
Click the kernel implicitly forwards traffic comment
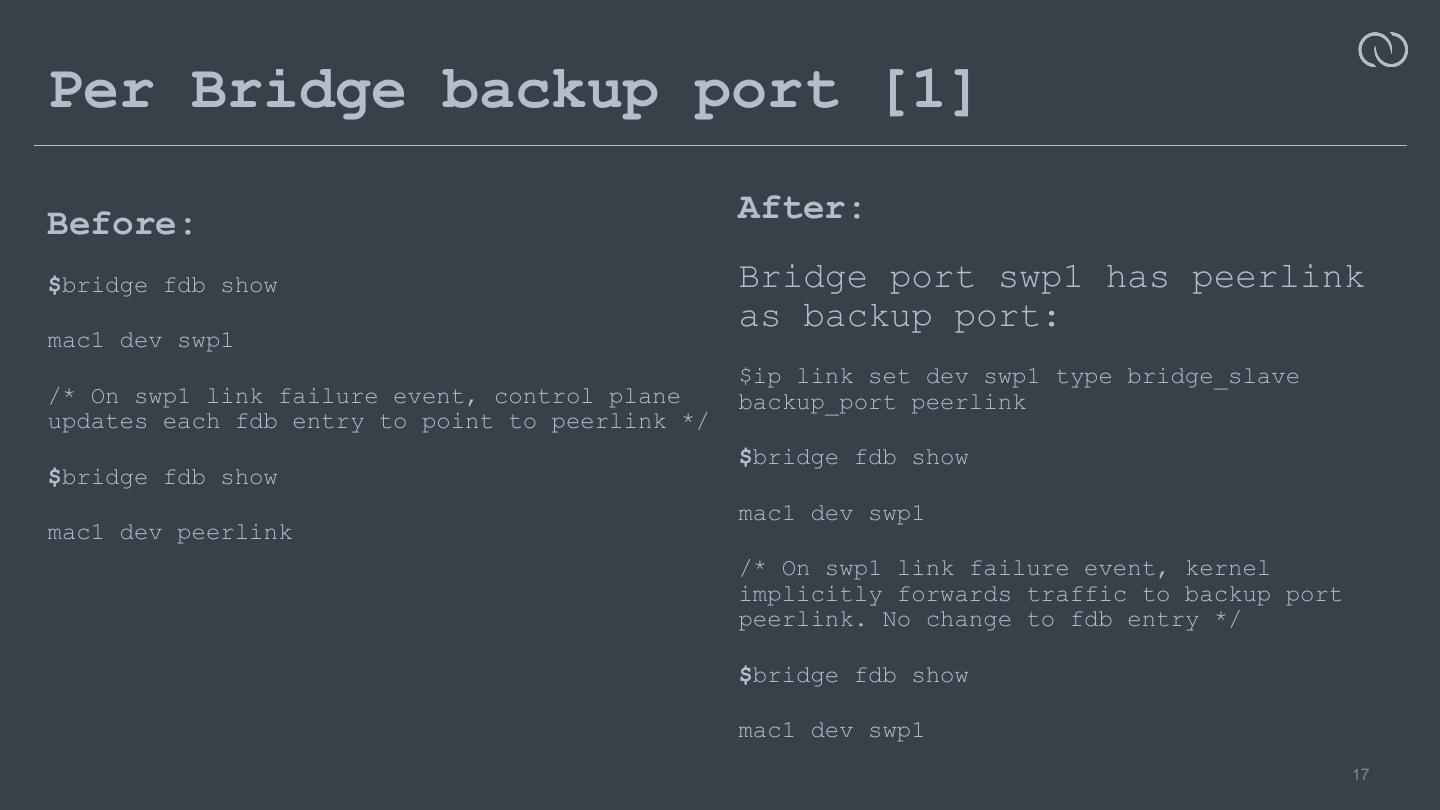1040,595
